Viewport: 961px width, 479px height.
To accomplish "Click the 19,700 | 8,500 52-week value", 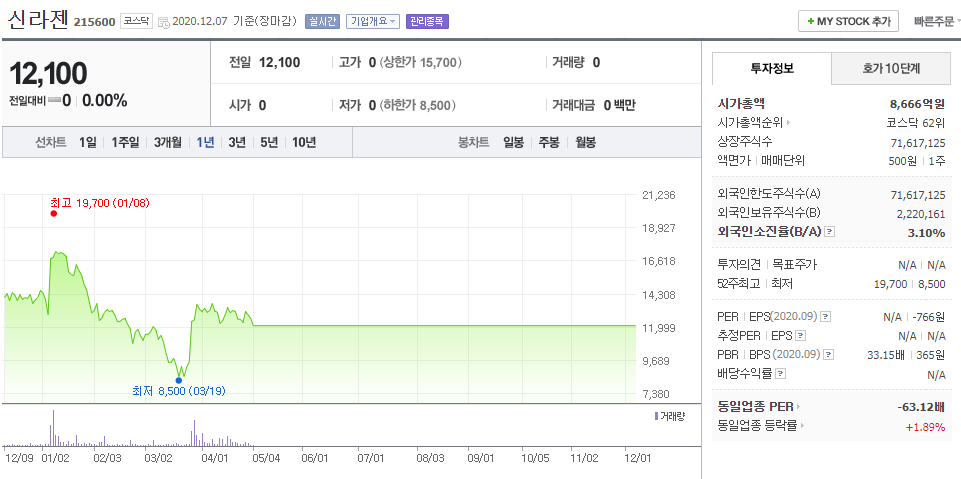I will pyautogui.click(x=910, y=284).
